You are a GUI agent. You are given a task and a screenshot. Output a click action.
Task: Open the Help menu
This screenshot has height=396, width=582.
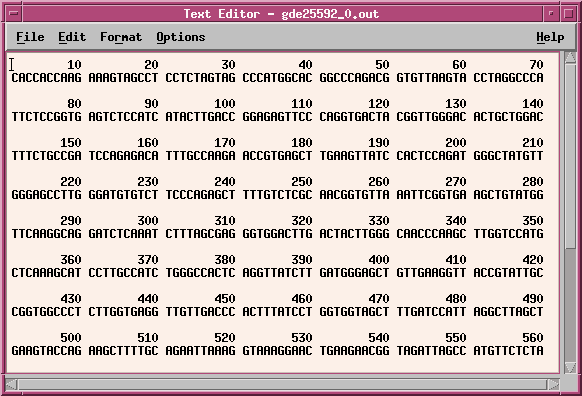[550, 37]
